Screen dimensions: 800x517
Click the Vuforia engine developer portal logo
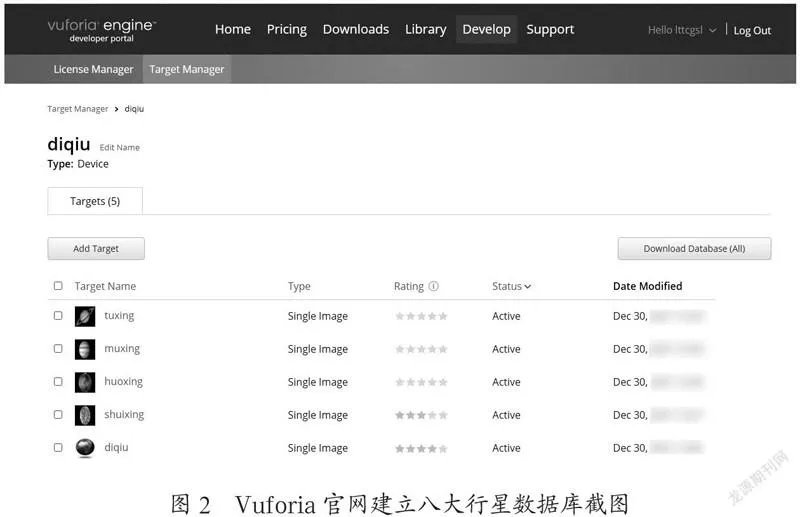pos(102,30)
